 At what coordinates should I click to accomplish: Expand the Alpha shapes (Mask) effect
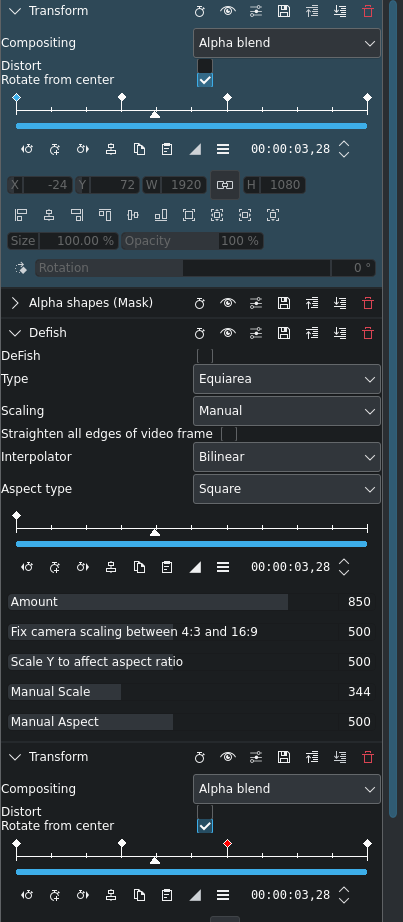coord(15,303)
